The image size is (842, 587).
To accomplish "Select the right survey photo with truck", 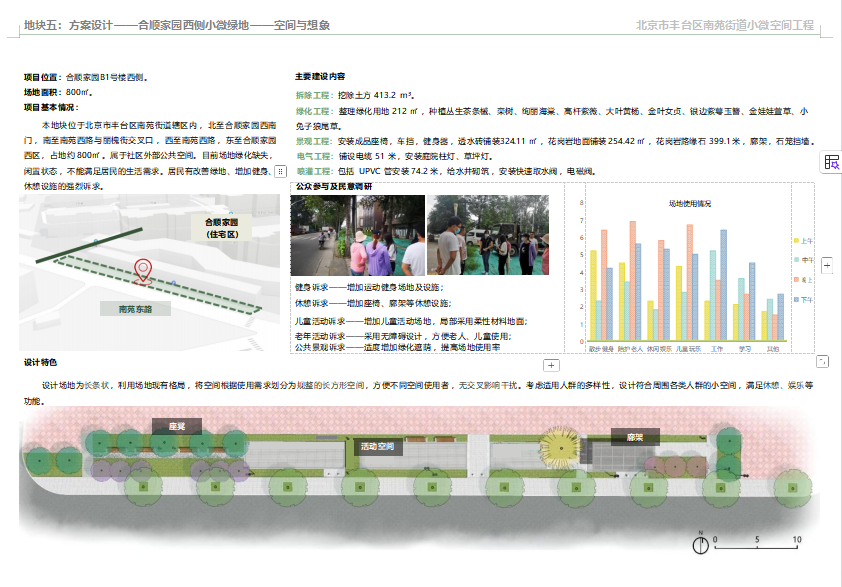I will pos(488,235).
